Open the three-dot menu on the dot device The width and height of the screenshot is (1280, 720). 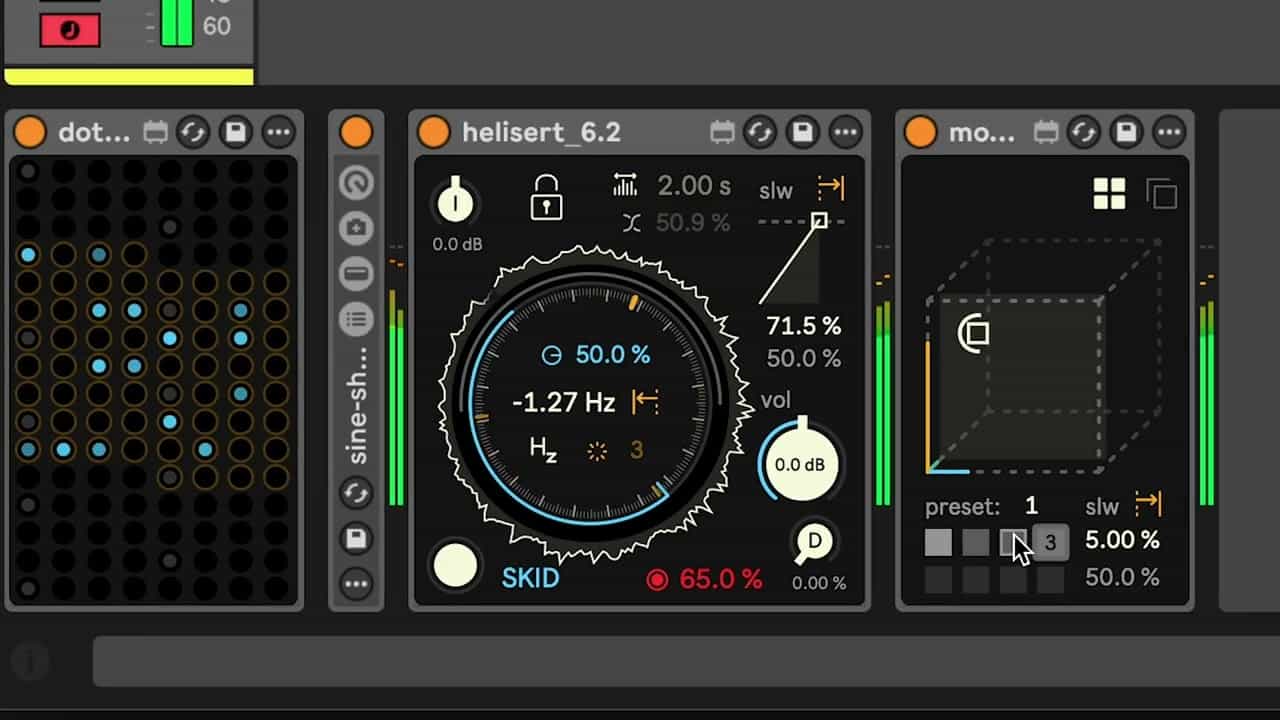coord(279,132)
